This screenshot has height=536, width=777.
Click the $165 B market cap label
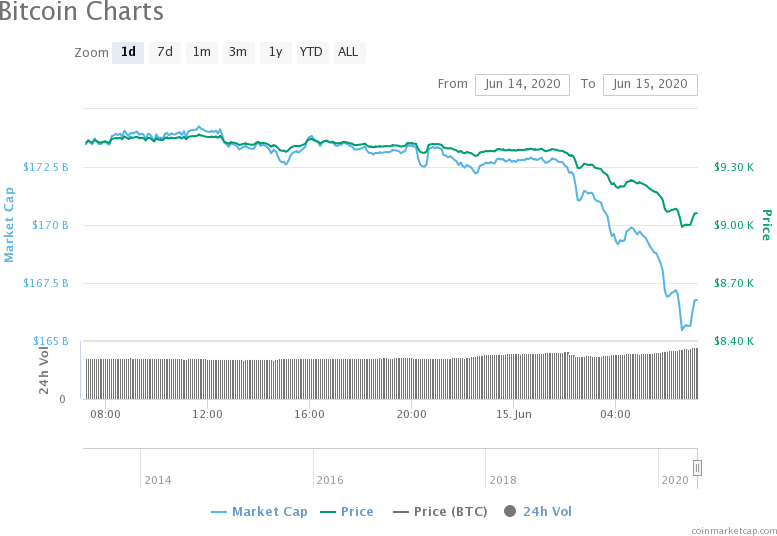[51, 341]
